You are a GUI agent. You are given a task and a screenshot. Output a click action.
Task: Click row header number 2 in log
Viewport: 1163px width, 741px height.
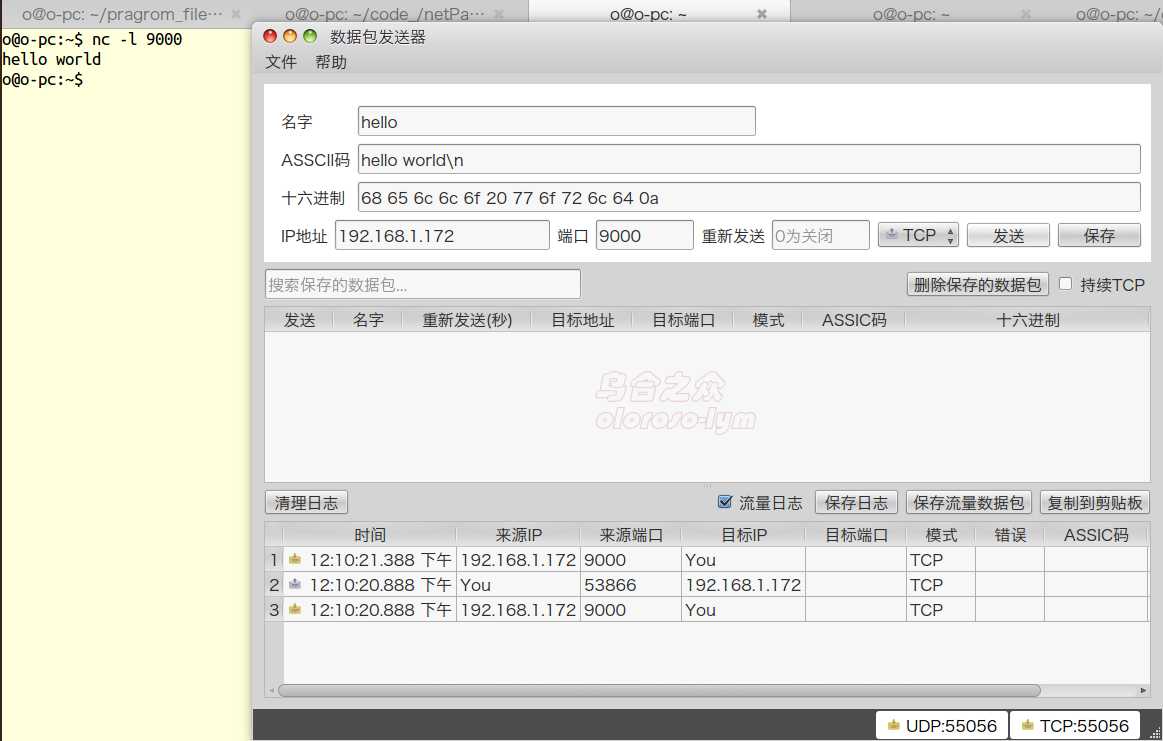pyautogui.click(x=274, y=585)
